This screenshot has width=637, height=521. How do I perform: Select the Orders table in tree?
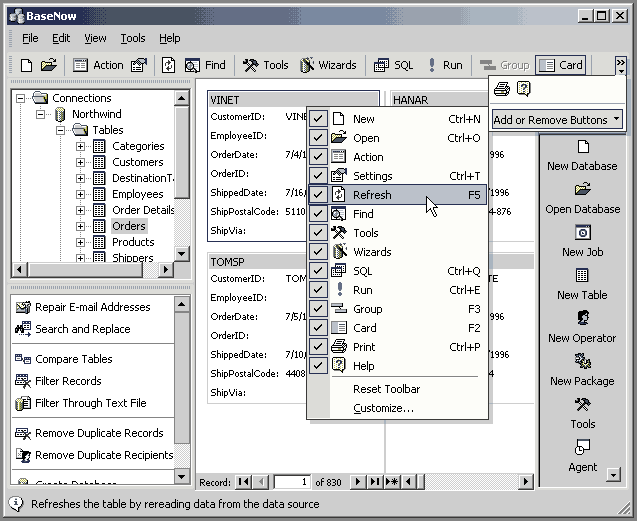tap(129, 226)
